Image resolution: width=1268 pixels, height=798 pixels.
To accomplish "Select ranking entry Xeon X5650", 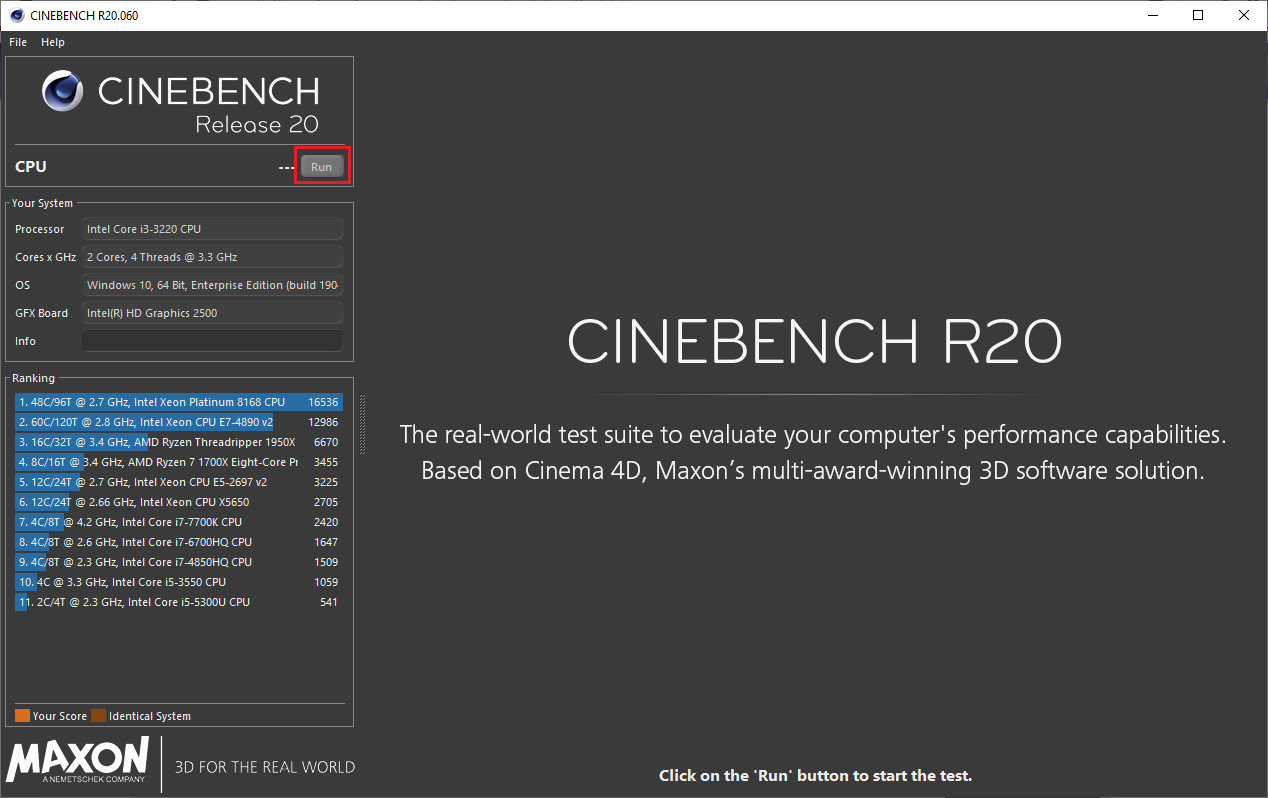I will (x=179, y=502).
